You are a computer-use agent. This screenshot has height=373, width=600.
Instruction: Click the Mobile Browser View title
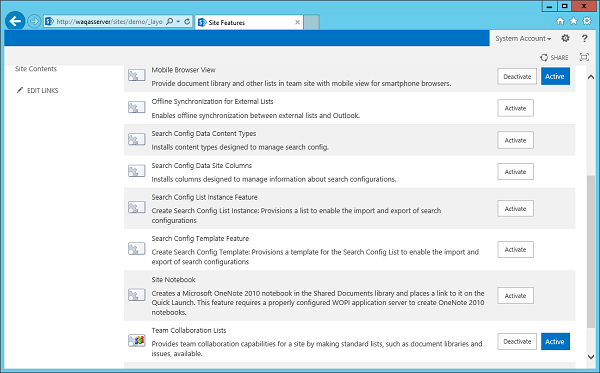(183, 70)
